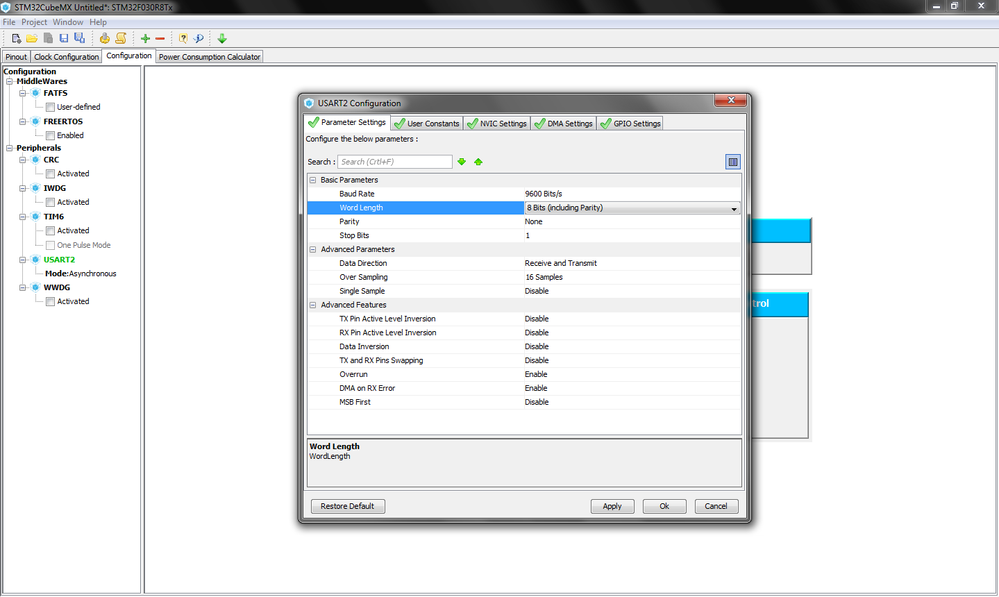Screen dimensions: 999x597
Task: Click the USART2 peripheral icon in the tree
Action: [36, 259]
